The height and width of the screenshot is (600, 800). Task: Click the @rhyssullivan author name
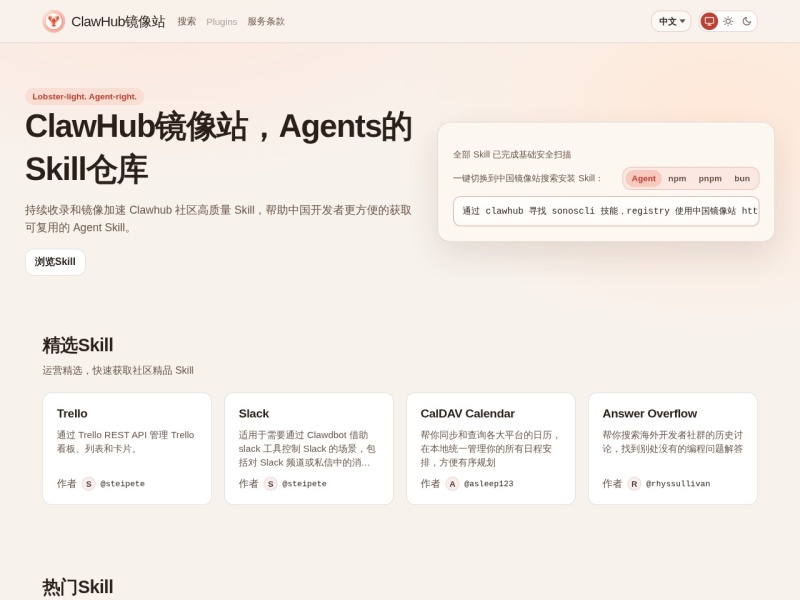tap(678, 484)
